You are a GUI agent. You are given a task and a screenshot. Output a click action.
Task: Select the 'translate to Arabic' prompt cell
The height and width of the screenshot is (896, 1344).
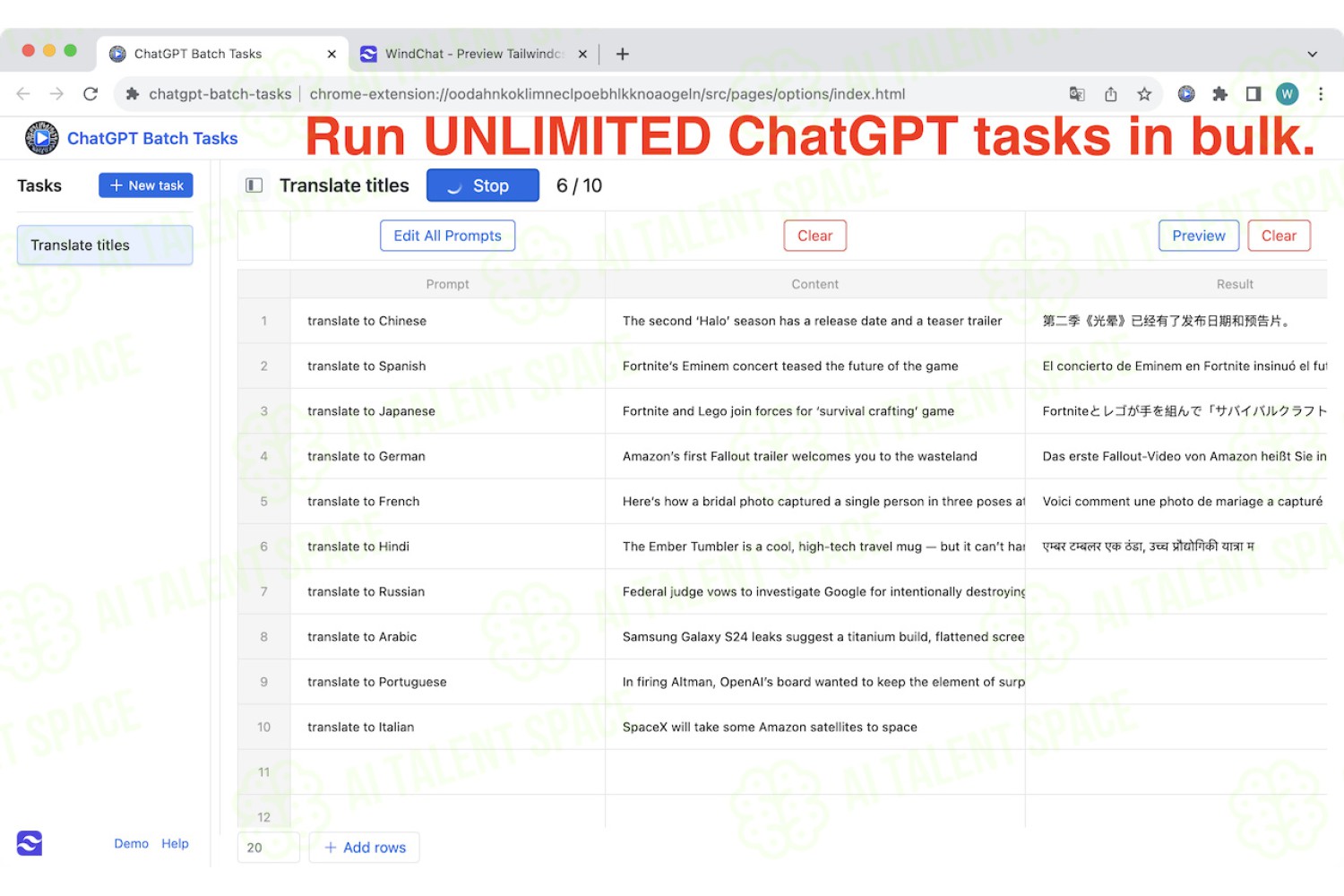point(448,637)
